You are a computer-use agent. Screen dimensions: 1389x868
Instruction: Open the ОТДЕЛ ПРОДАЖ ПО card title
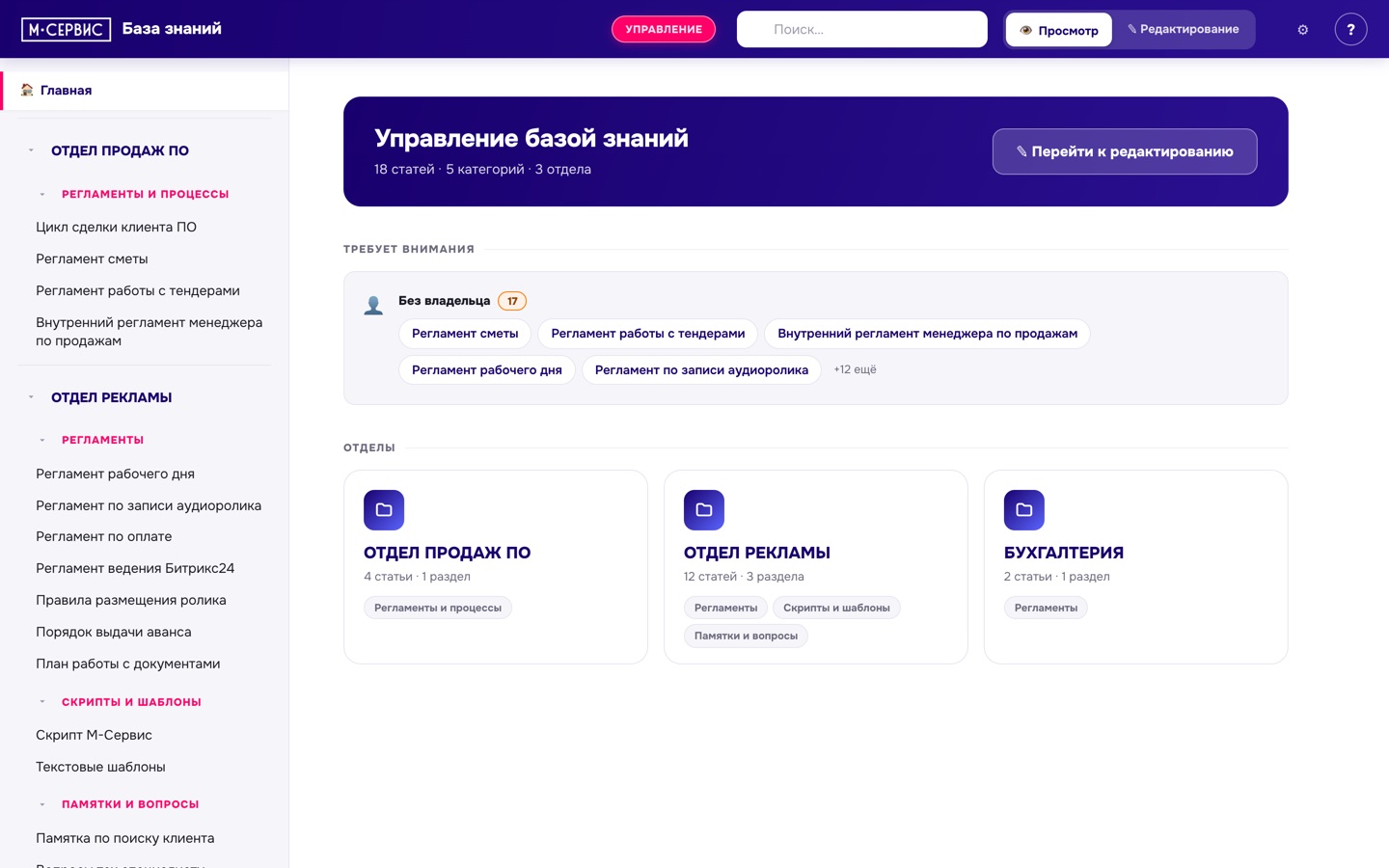point(447,553)
